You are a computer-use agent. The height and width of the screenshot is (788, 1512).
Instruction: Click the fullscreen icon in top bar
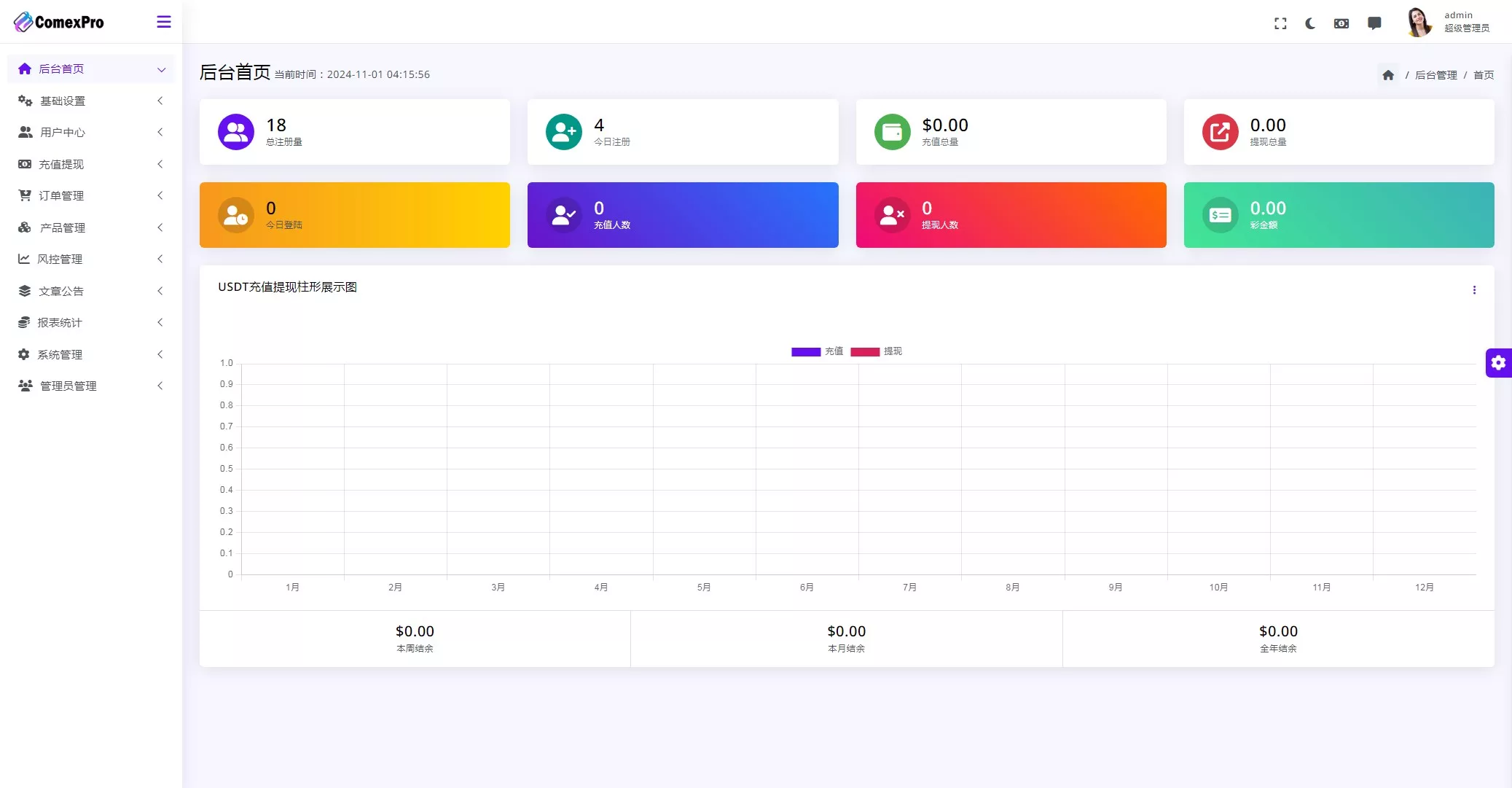pos(1280,23)
